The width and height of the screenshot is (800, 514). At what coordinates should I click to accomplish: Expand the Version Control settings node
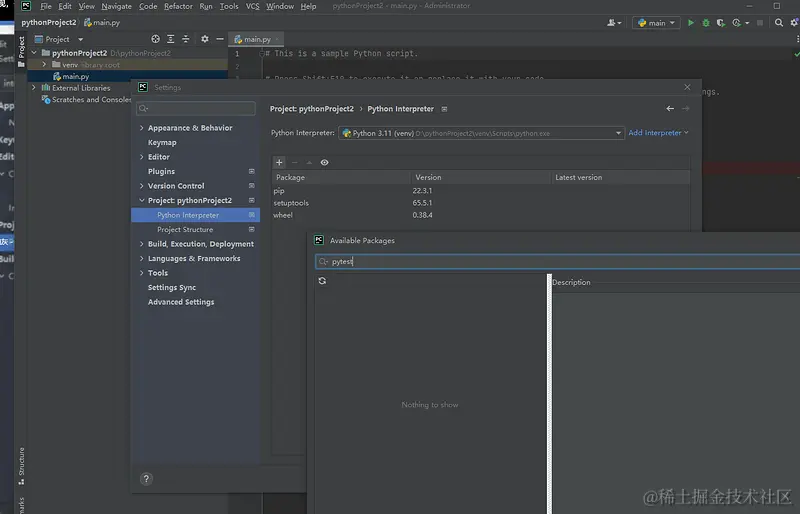pos(141,186)
